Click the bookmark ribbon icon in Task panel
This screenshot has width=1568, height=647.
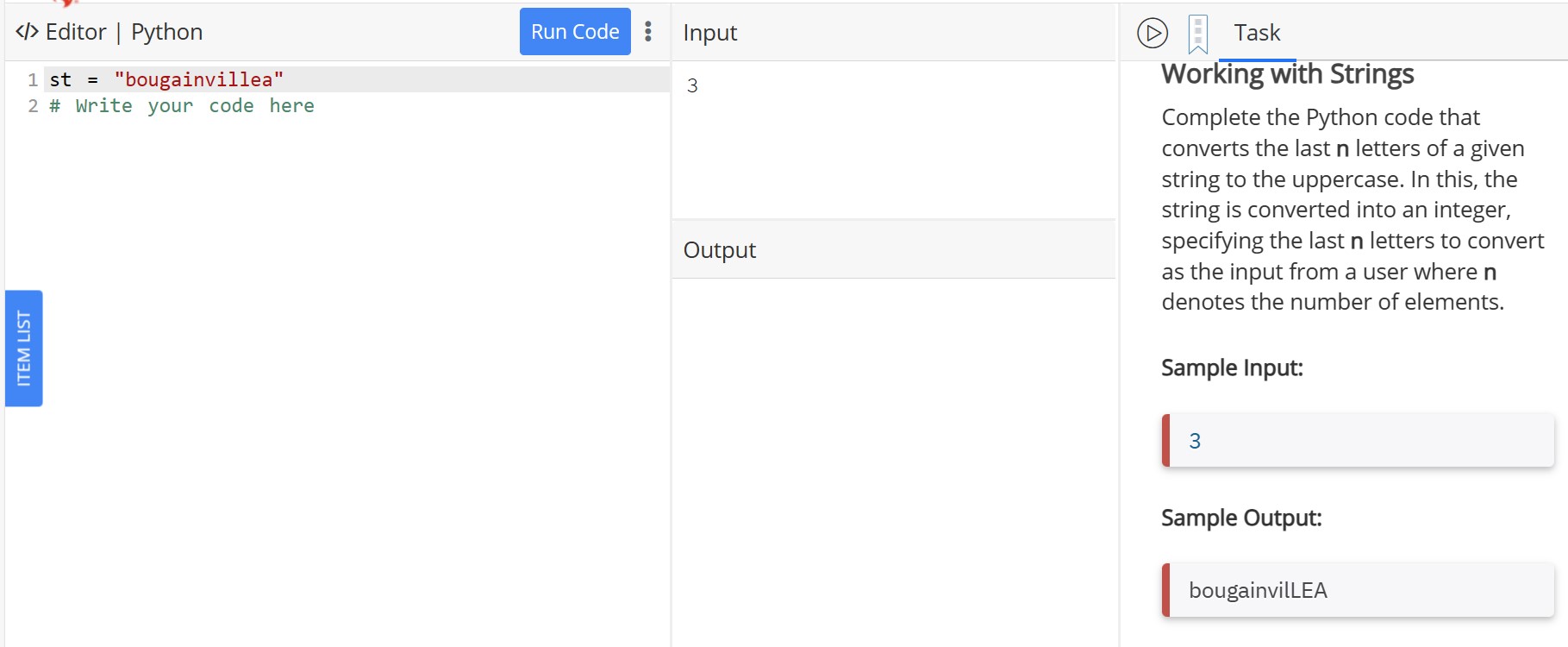click(x=1196, y=33)
